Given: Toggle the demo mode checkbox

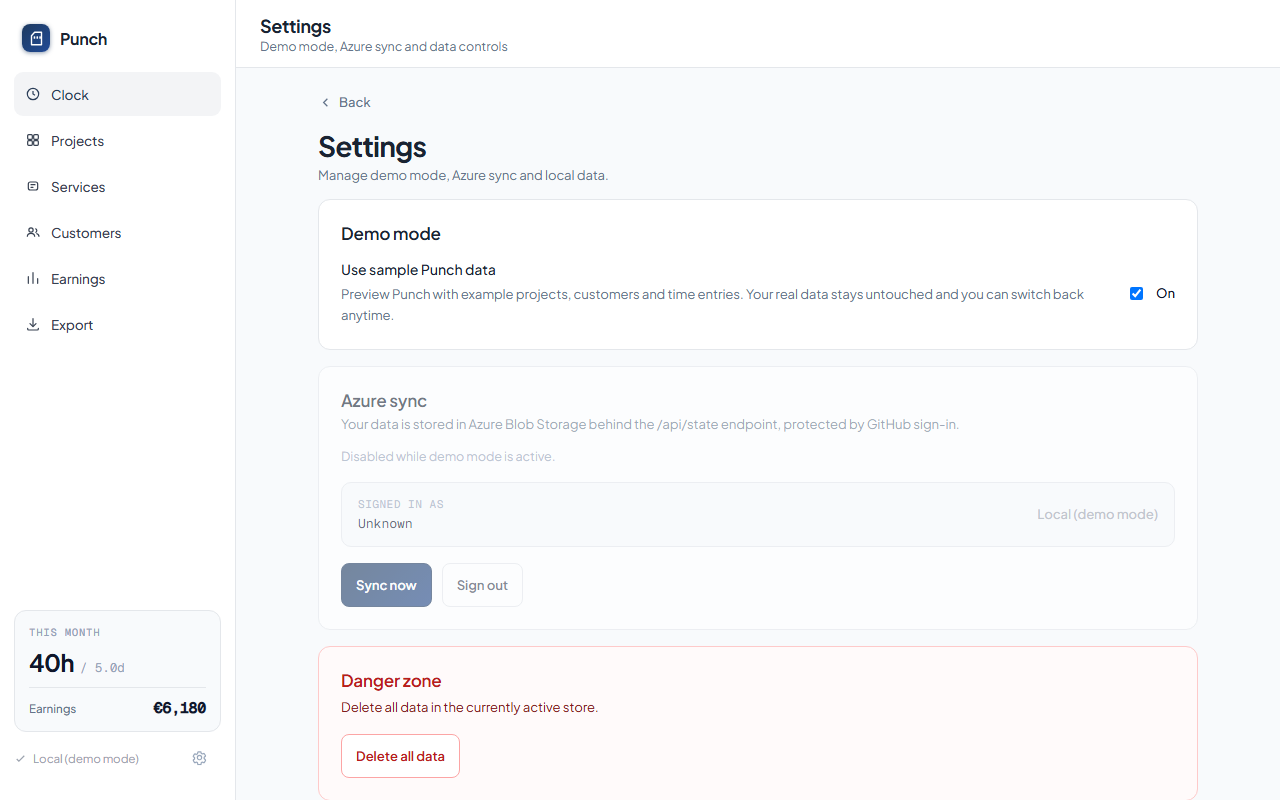Looking at the screenshot, I should pyautogui.click(x=1136, y=294).
